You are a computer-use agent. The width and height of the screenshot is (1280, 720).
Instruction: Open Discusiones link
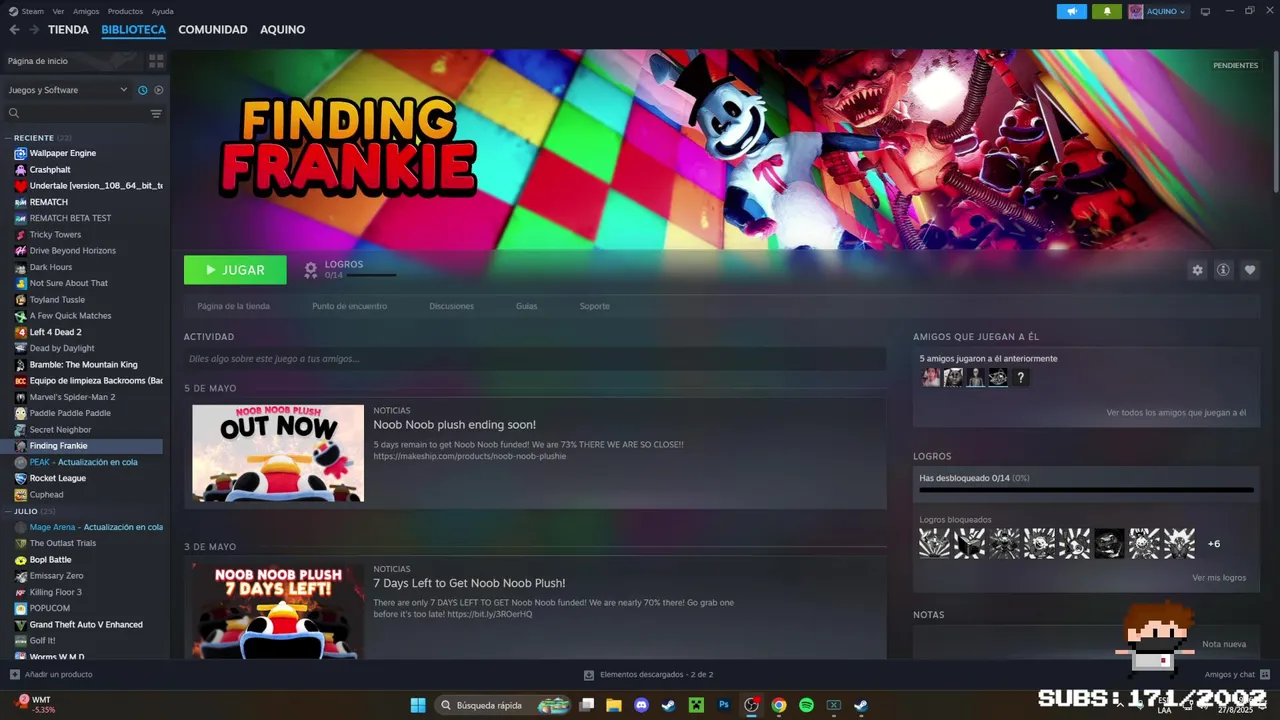[451, 306]
